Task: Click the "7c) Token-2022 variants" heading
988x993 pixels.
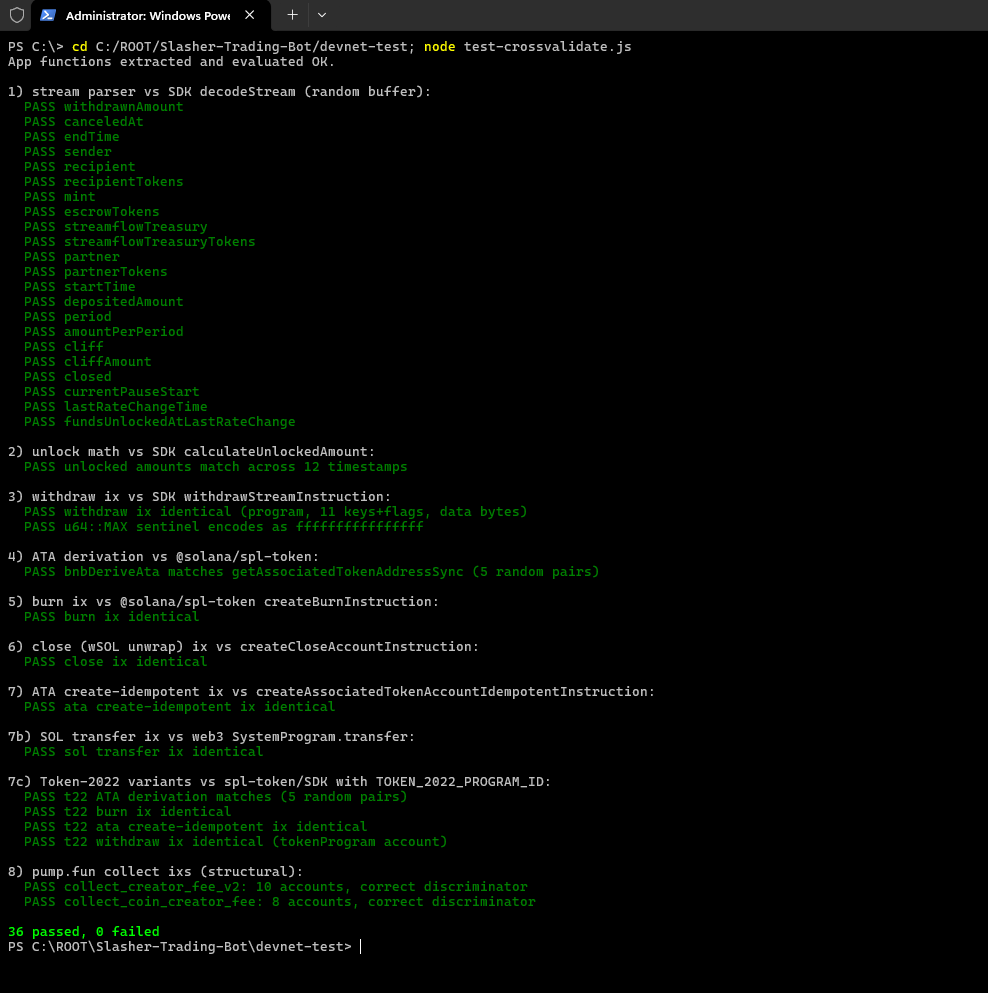Action: 279,781
